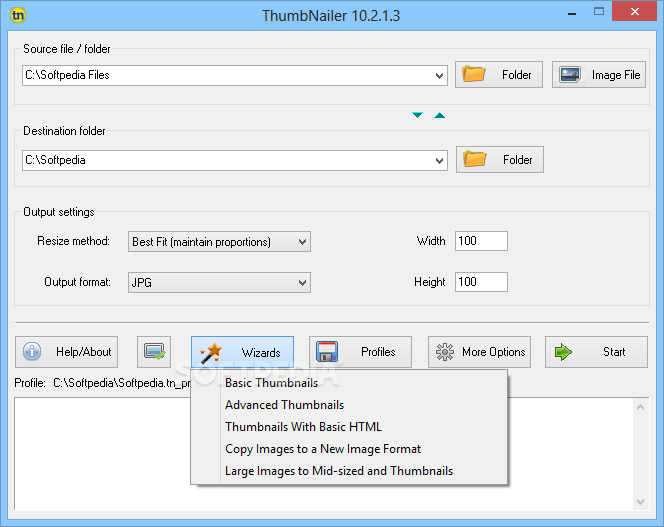Click the info icon on Help/About
Screen dimensions: 664x527
pos(32,352)
